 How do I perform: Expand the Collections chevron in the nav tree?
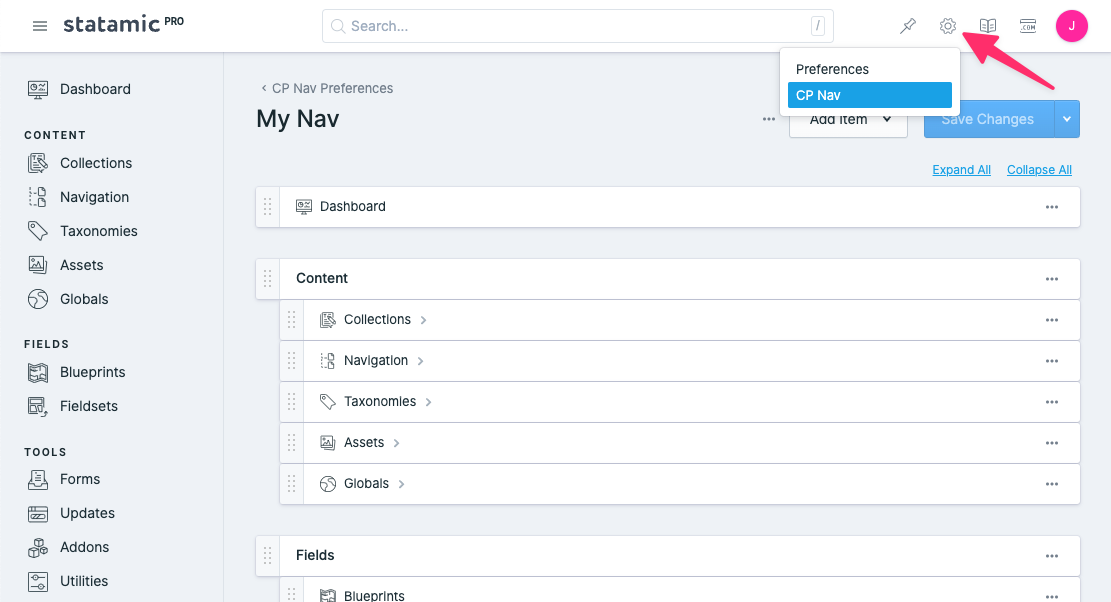421,319
